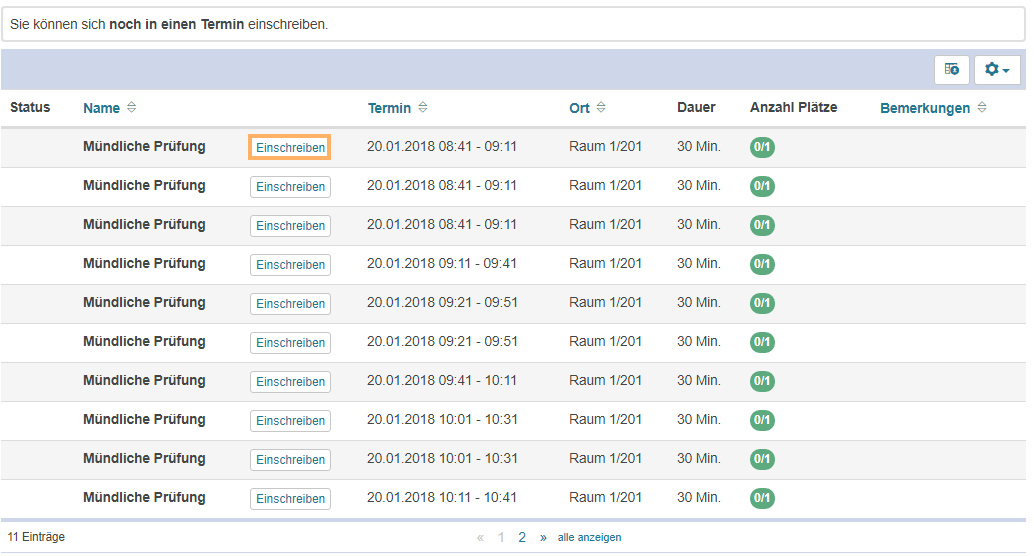Click sort arrows icon beside Name
The image size is (1034, 556).
132,108
